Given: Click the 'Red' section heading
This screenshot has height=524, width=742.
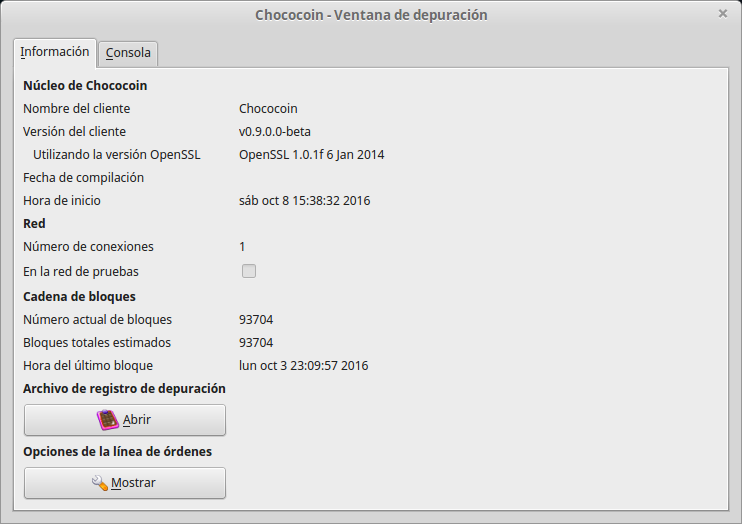Looking at the screenshot, I should coord(34,223).
